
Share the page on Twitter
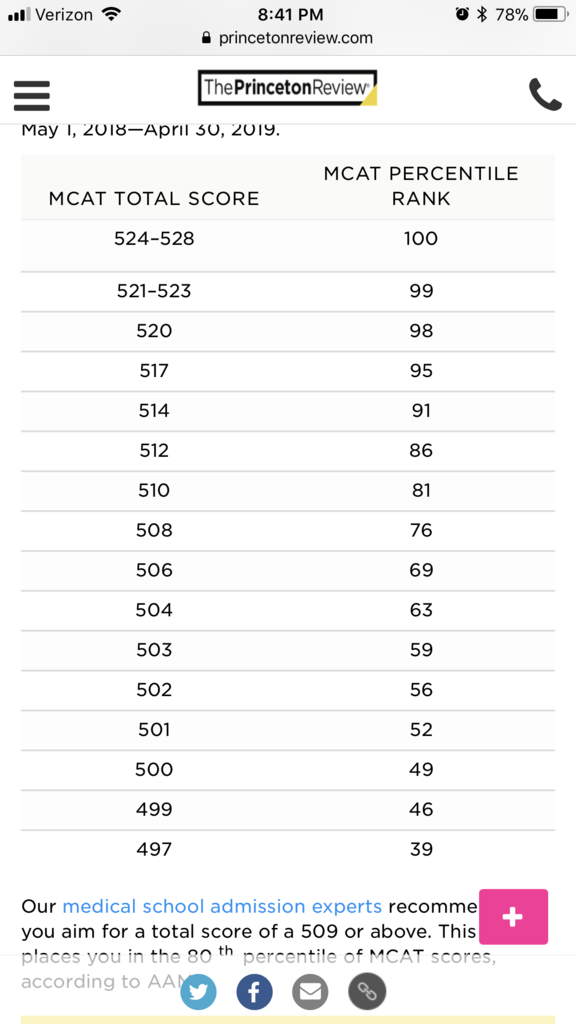(x=197, y=993)
